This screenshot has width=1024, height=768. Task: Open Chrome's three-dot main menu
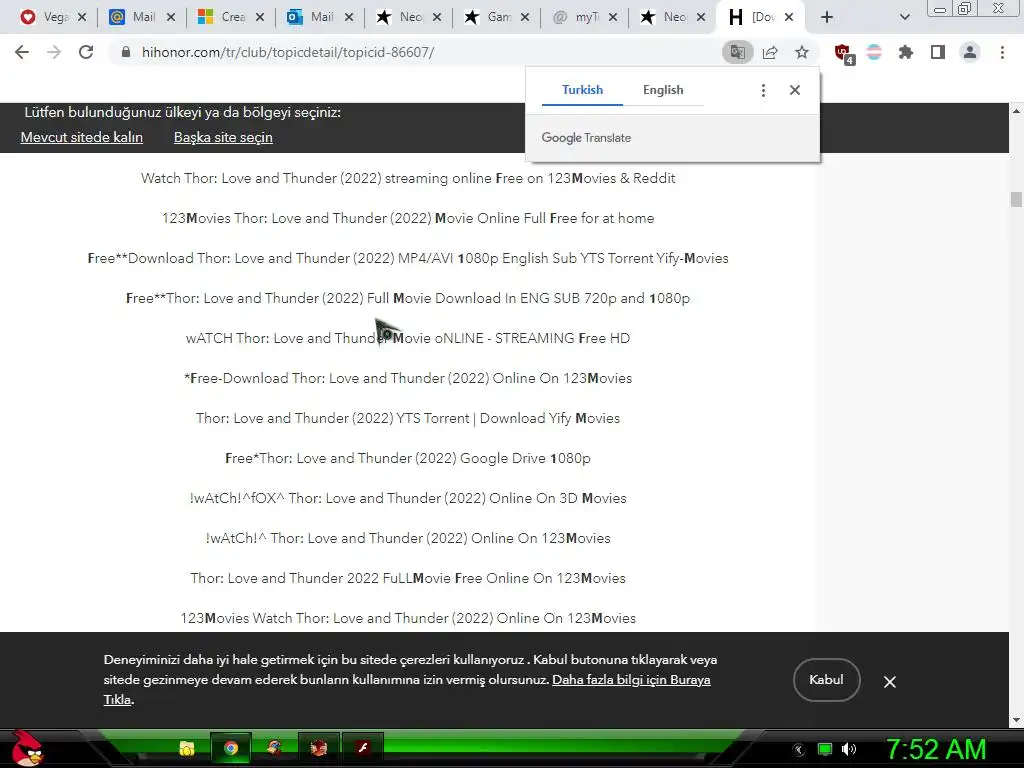pyautogui.click(x=1002, y=52)
